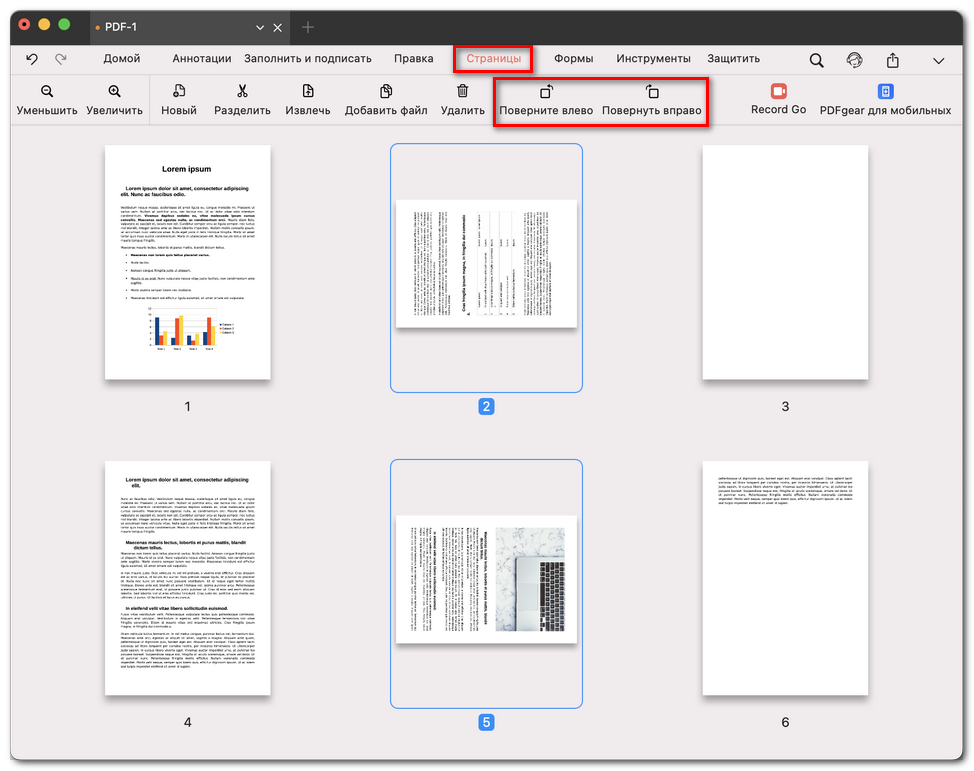
Task: Open the search magnifier icon
Action: [815, 59]
